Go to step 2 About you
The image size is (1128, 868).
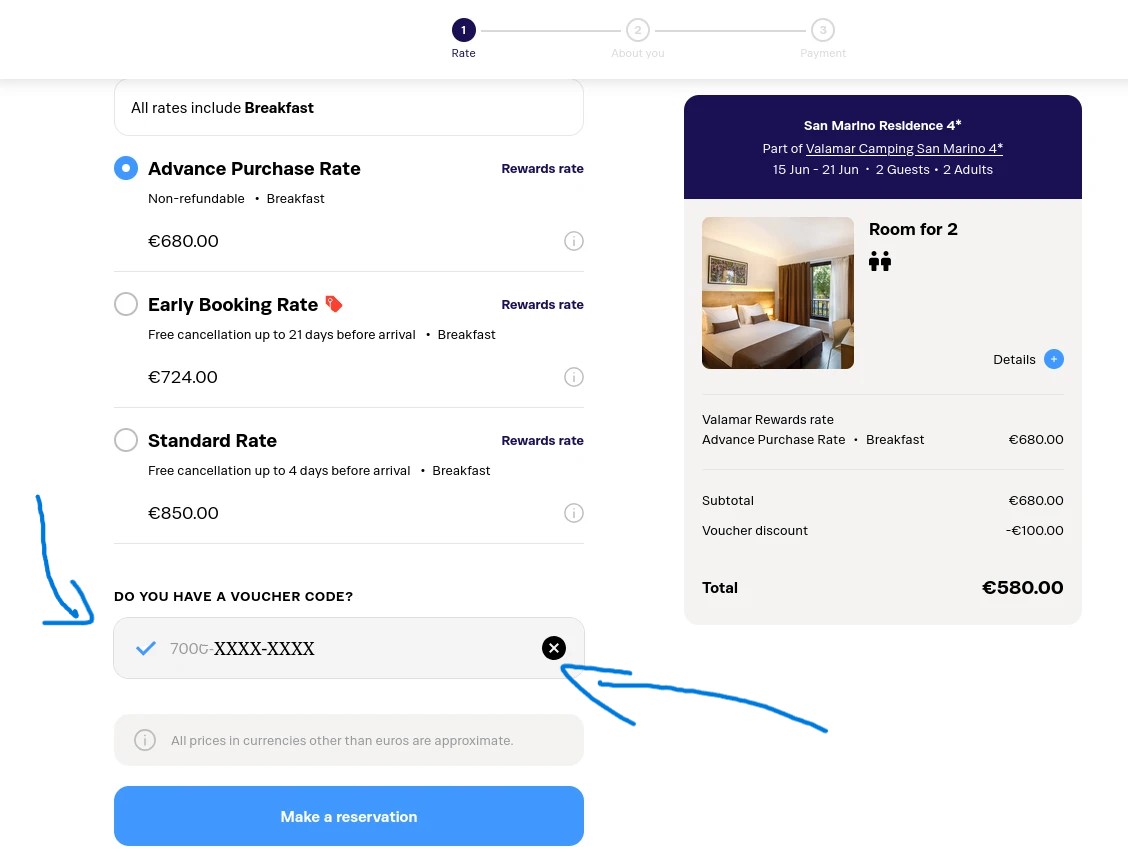coord(638,30)
